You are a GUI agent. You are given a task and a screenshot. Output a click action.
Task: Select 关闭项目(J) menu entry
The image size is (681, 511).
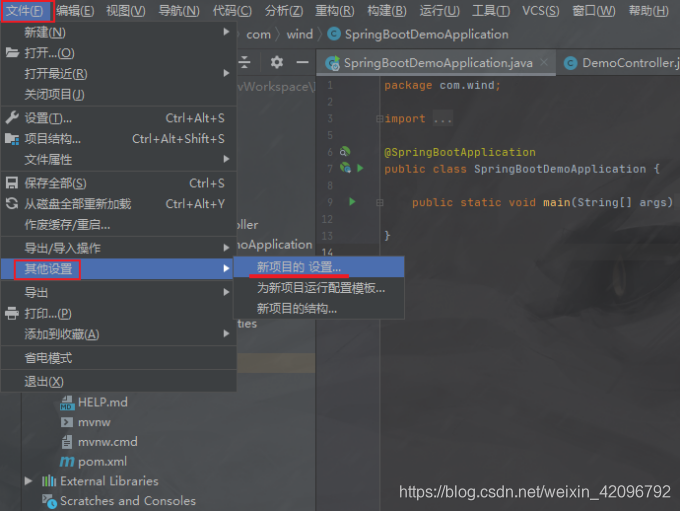(x=119, y=94)
